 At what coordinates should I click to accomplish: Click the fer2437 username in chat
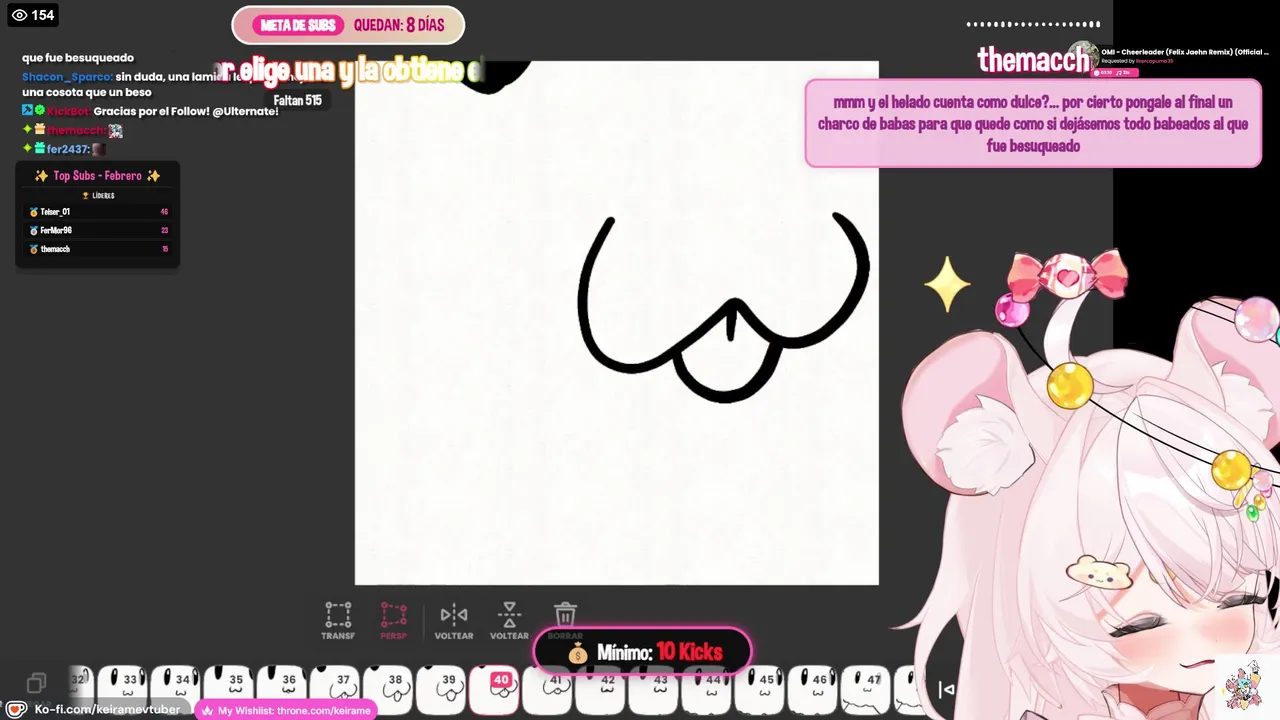tap(67, 149)
